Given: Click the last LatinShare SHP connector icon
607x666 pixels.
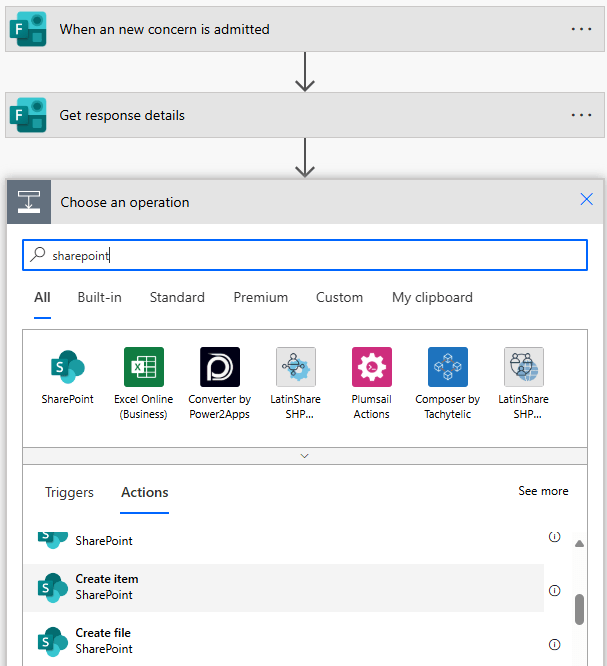Looking at the screenshot, I should 523,367.
